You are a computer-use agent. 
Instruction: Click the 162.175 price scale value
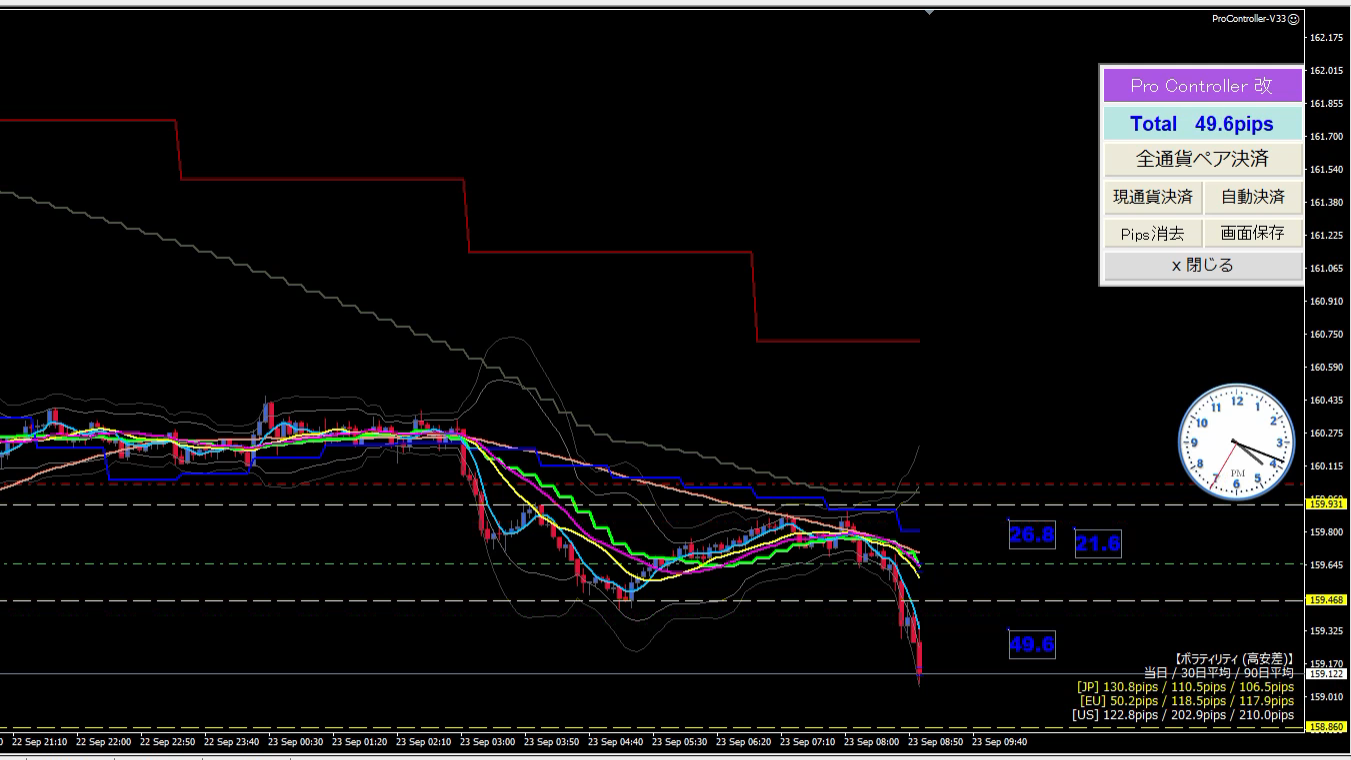point(1325,38)
